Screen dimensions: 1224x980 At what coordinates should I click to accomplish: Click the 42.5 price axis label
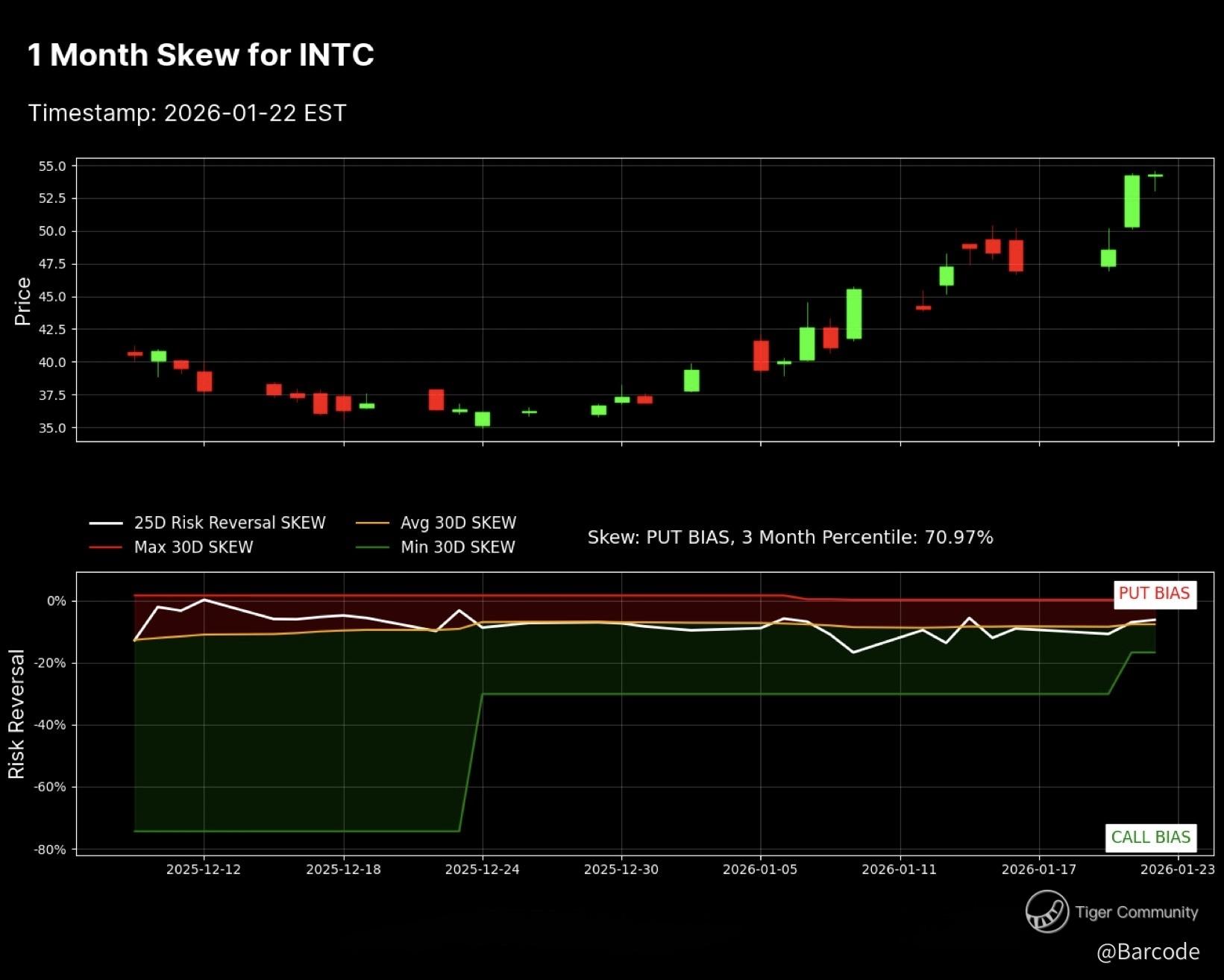[52, 330]
